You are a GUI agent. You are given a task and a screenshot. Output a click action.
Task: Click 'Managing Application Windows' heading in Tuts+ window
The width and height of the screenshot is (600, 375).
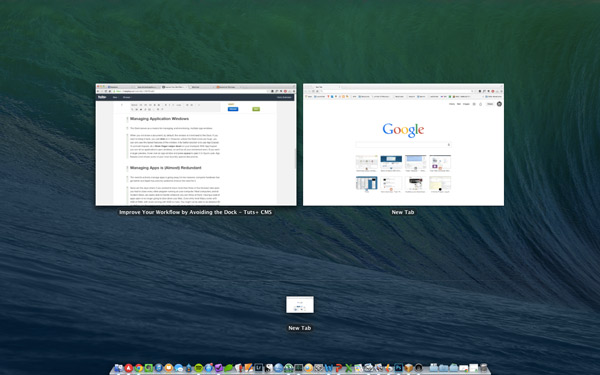tap(159, 119)
